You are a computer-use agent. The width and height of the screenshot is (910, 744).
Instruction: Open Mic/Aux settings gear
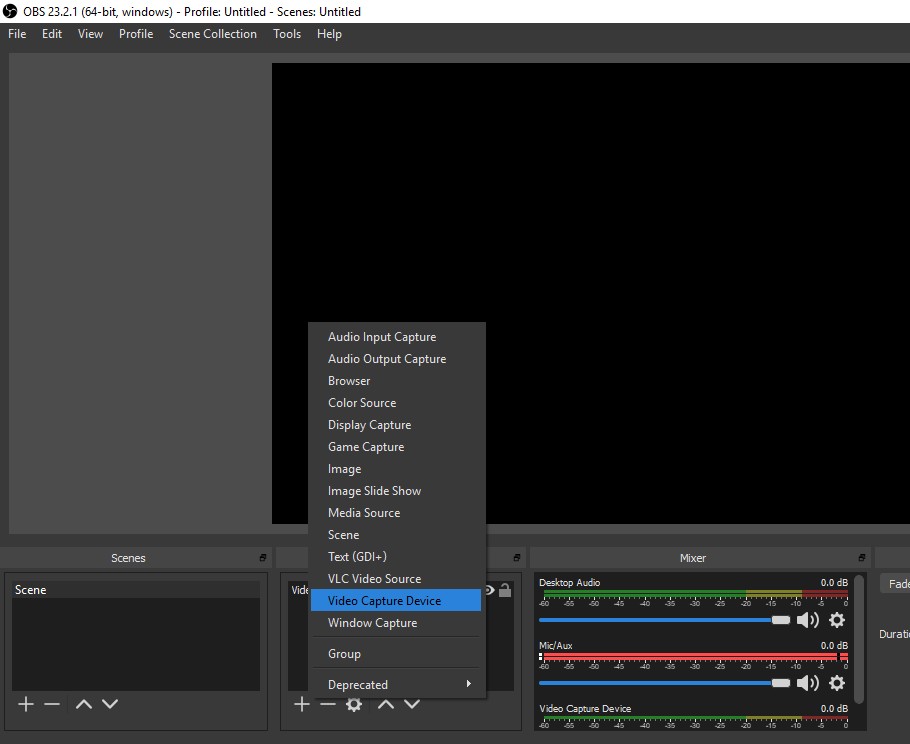click(x=836, y=683)
